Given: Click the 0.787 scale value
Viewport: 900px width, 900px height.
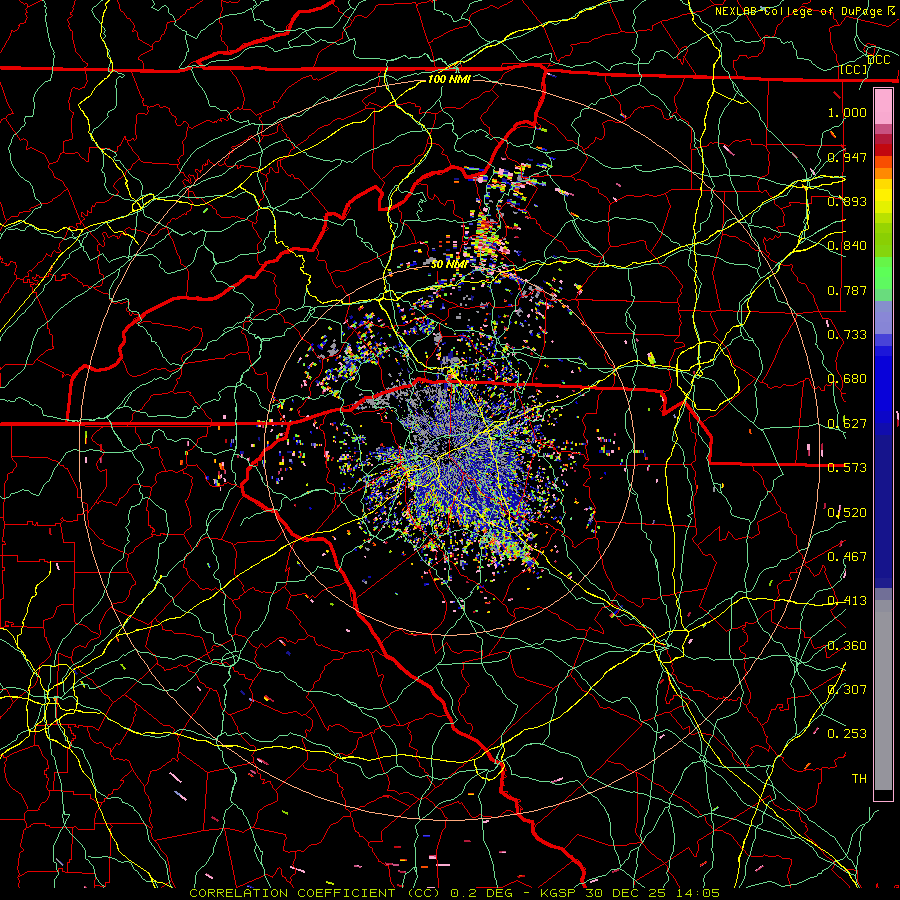Looking at the screenshot, I should tap(847, 290).
